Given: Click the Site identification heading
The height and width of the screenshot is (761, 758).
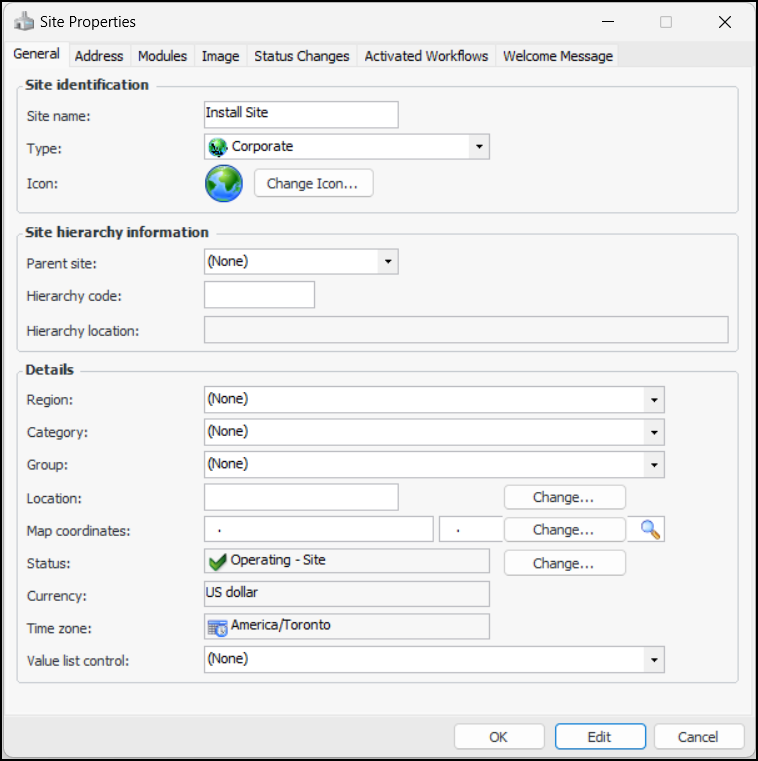Looking at the screenshot, I should coord(87,85).
